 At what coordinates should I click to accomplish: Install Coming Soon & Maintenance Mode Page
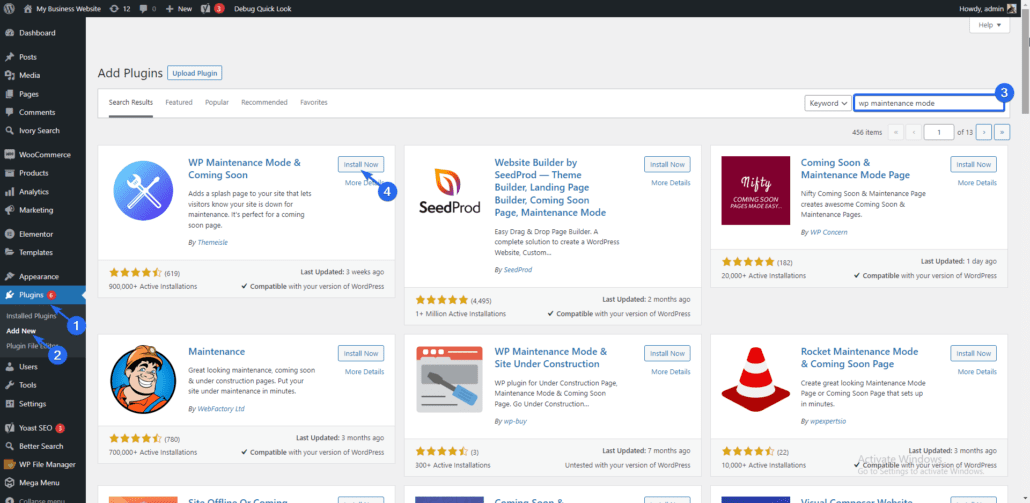point(974,164)
